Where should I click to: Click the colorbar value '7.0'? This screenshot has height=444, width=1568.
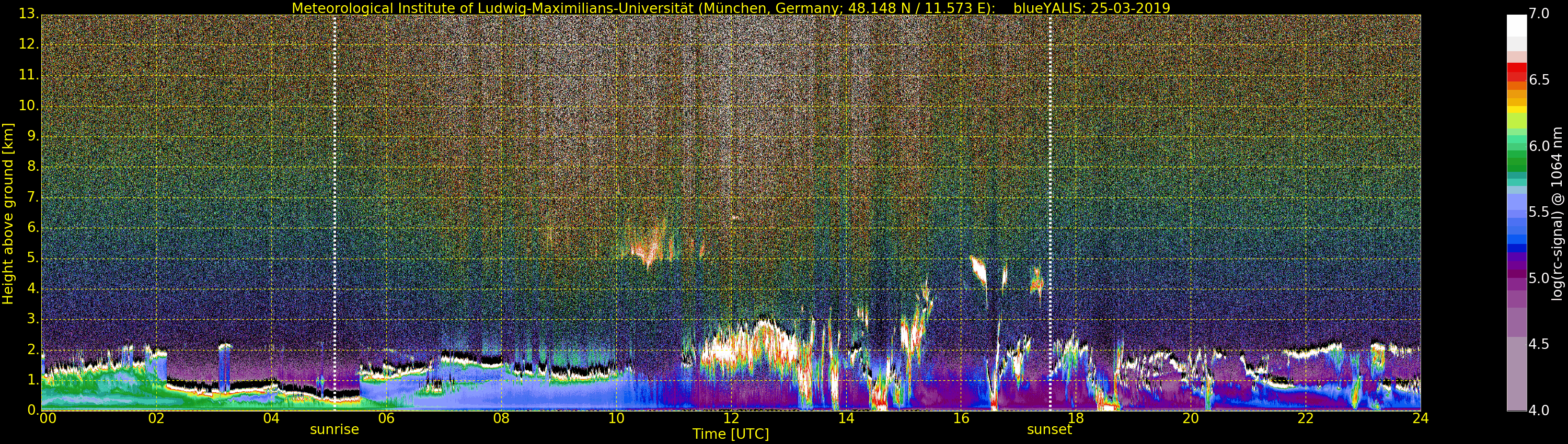point(1539,14)
